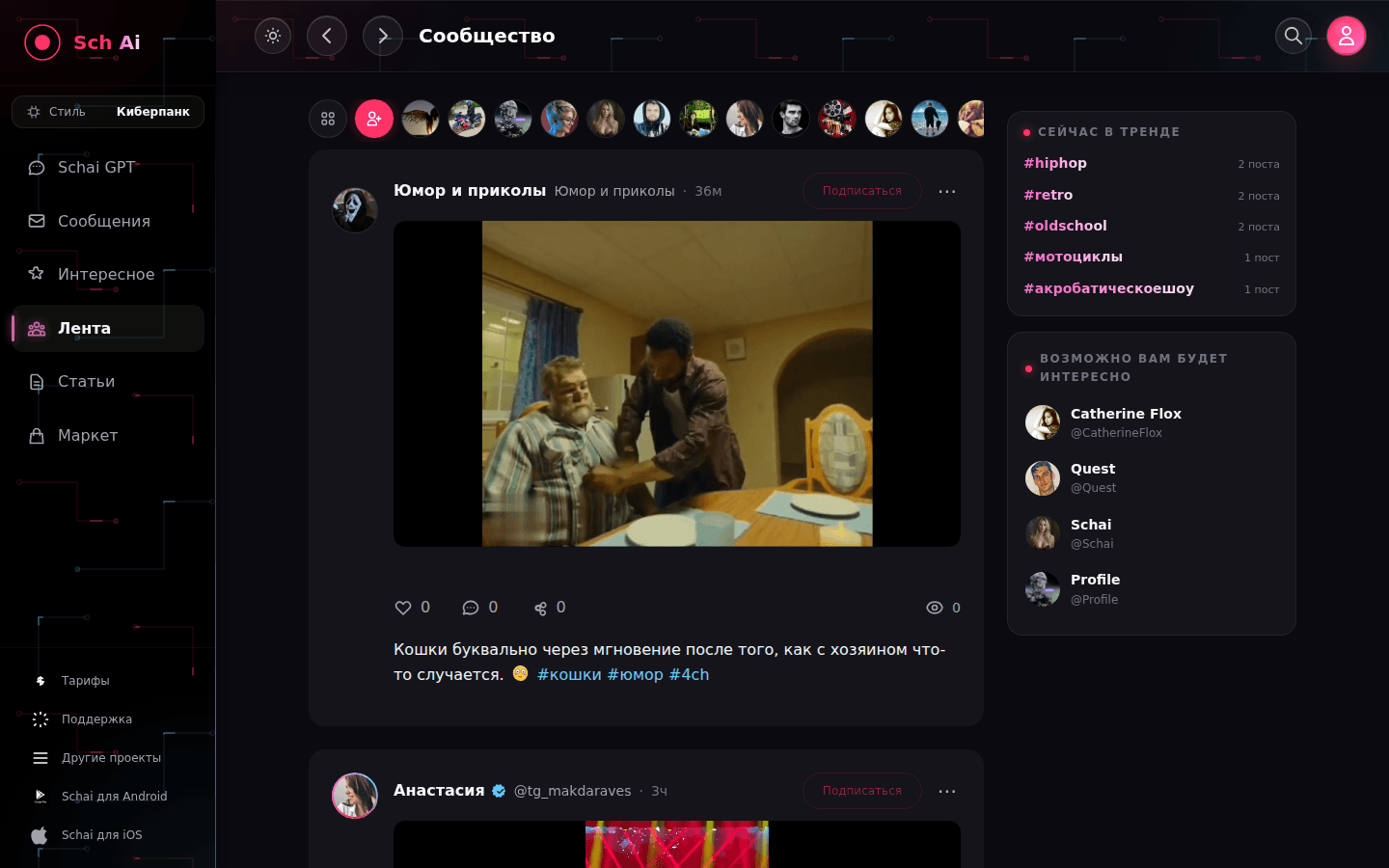
Task: Toggle the light/dark theme sun icon
Action: pos(273,36)
